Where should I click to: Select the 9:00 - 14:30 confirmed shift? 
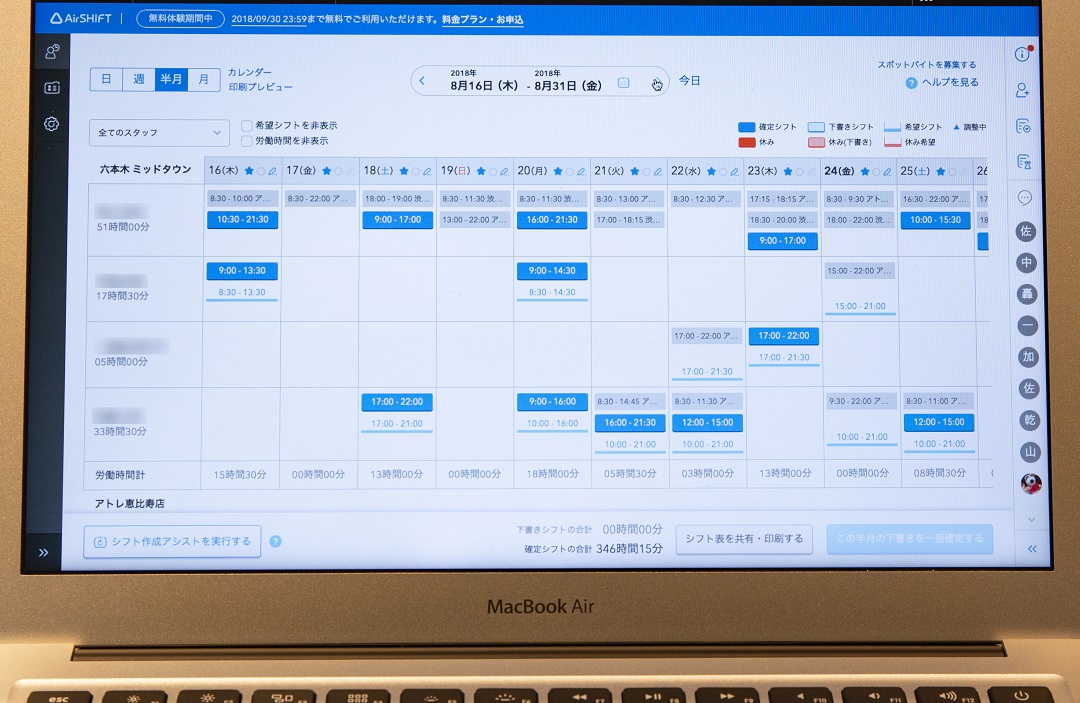click(552, 271)
